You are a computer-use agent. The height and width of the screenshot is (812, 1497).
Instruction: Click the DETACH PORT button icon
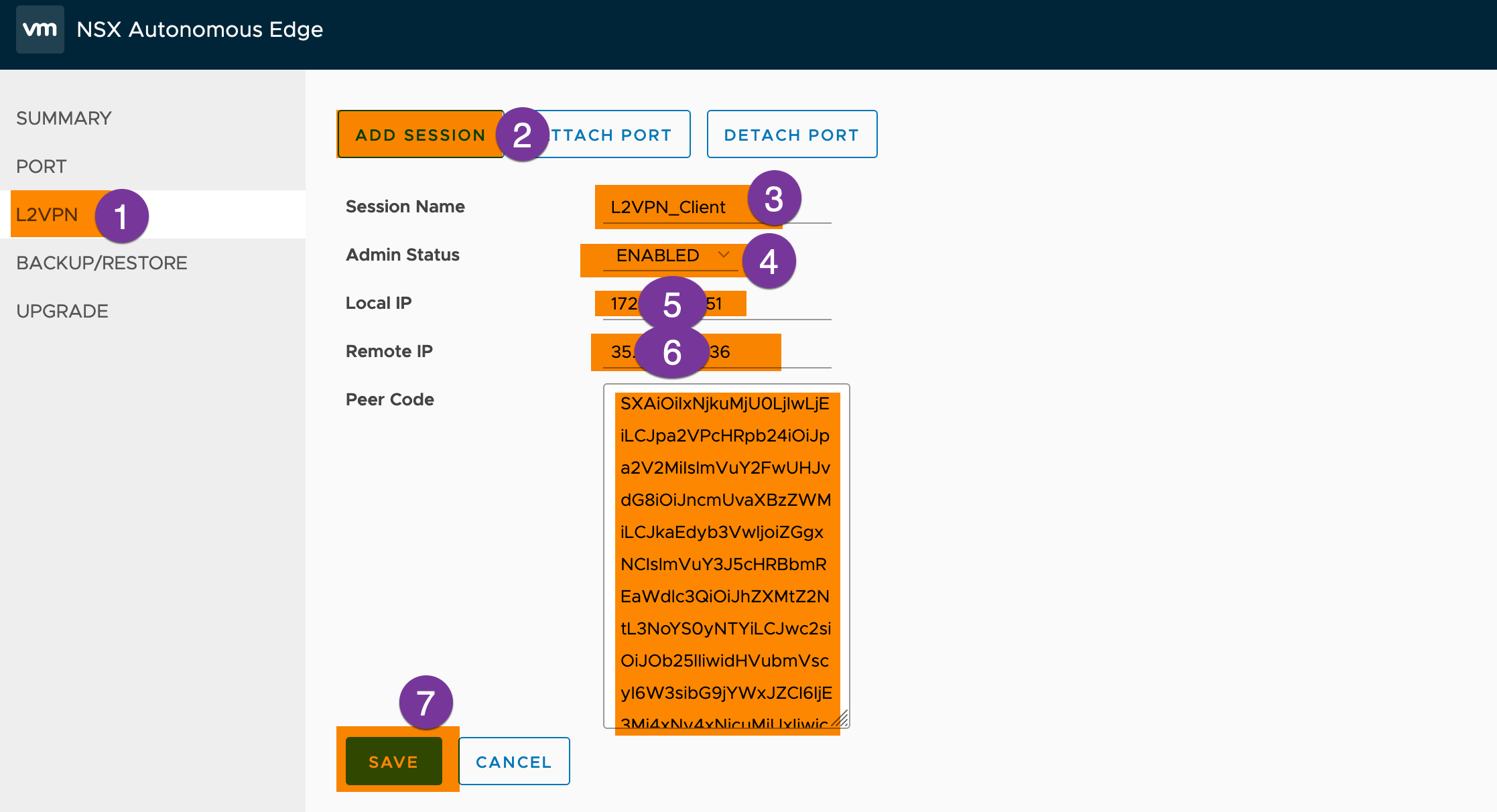coord(791,134)
